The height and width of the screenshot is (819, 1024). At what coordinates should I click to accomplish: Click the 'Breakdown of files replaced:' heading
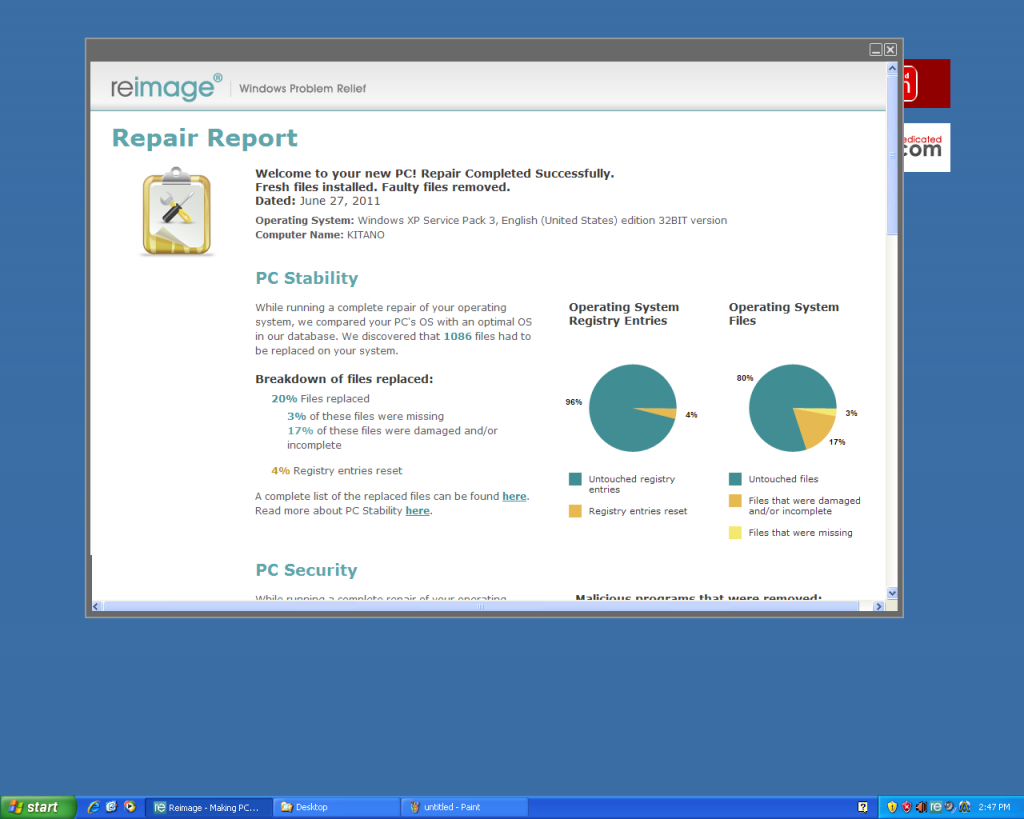point(344,379)
